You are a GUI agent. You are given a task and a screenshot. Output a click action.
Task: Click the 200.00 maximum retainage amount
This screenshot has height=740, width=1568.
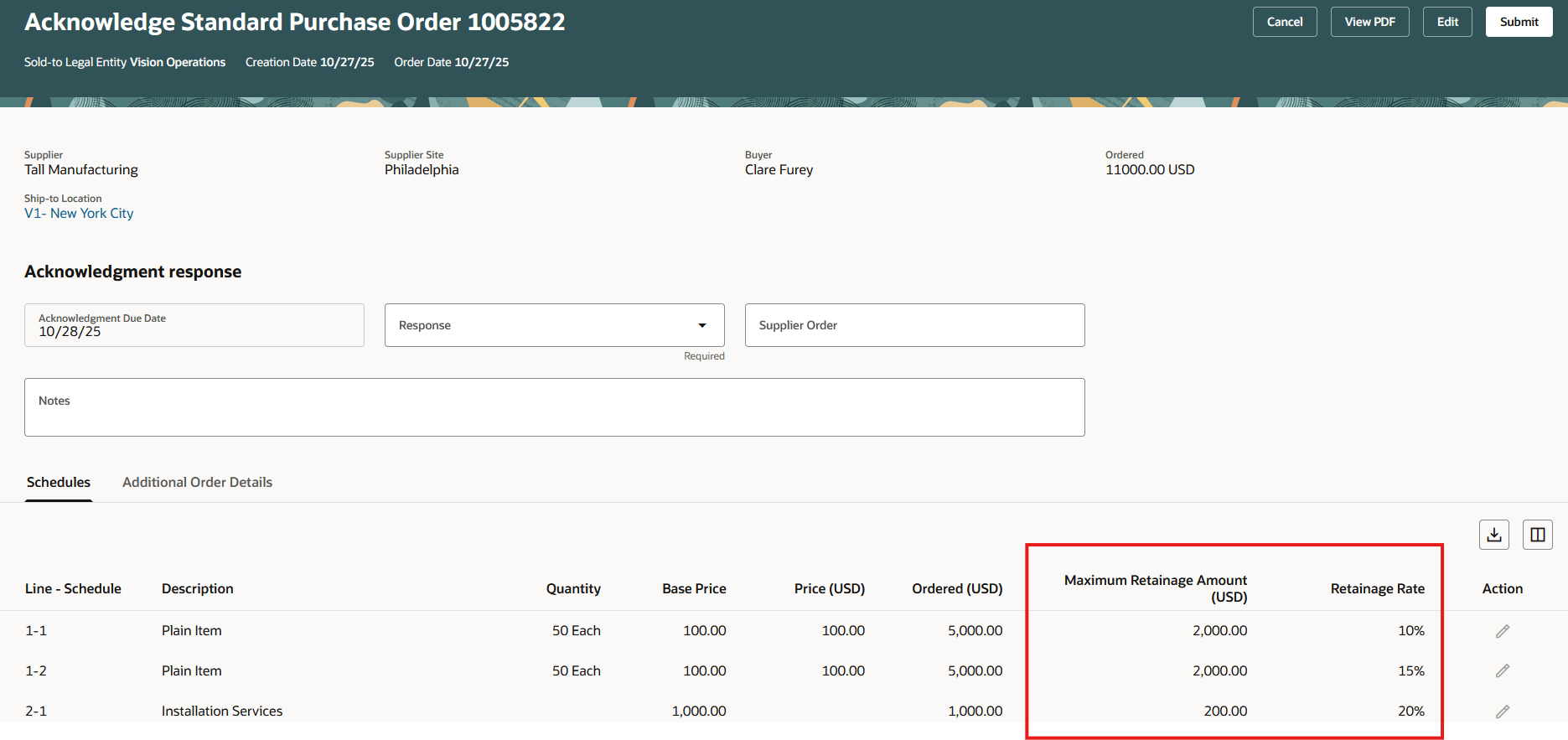1225,711
